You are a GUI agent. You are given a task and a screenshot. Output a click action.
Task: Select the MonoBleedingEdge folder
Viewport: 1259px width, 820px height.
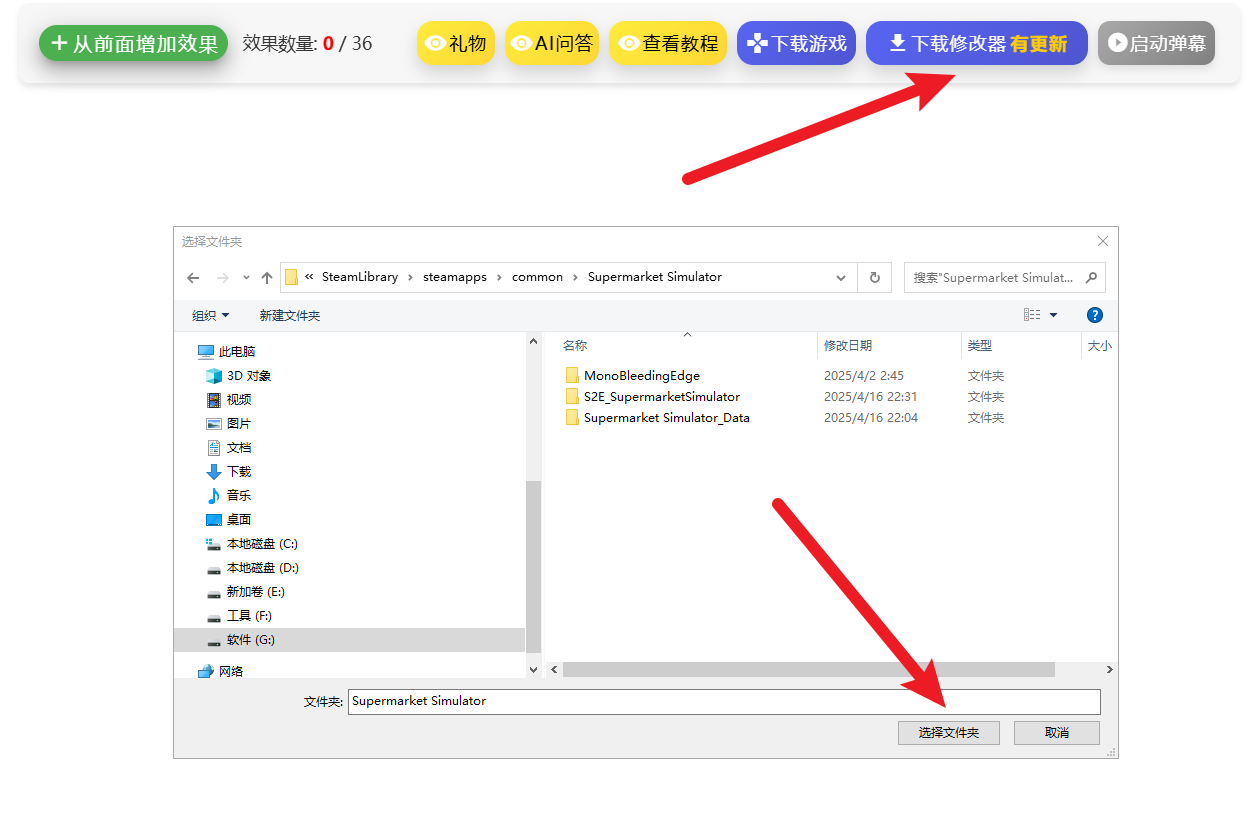pyautogui.click(x=641, y=376)
